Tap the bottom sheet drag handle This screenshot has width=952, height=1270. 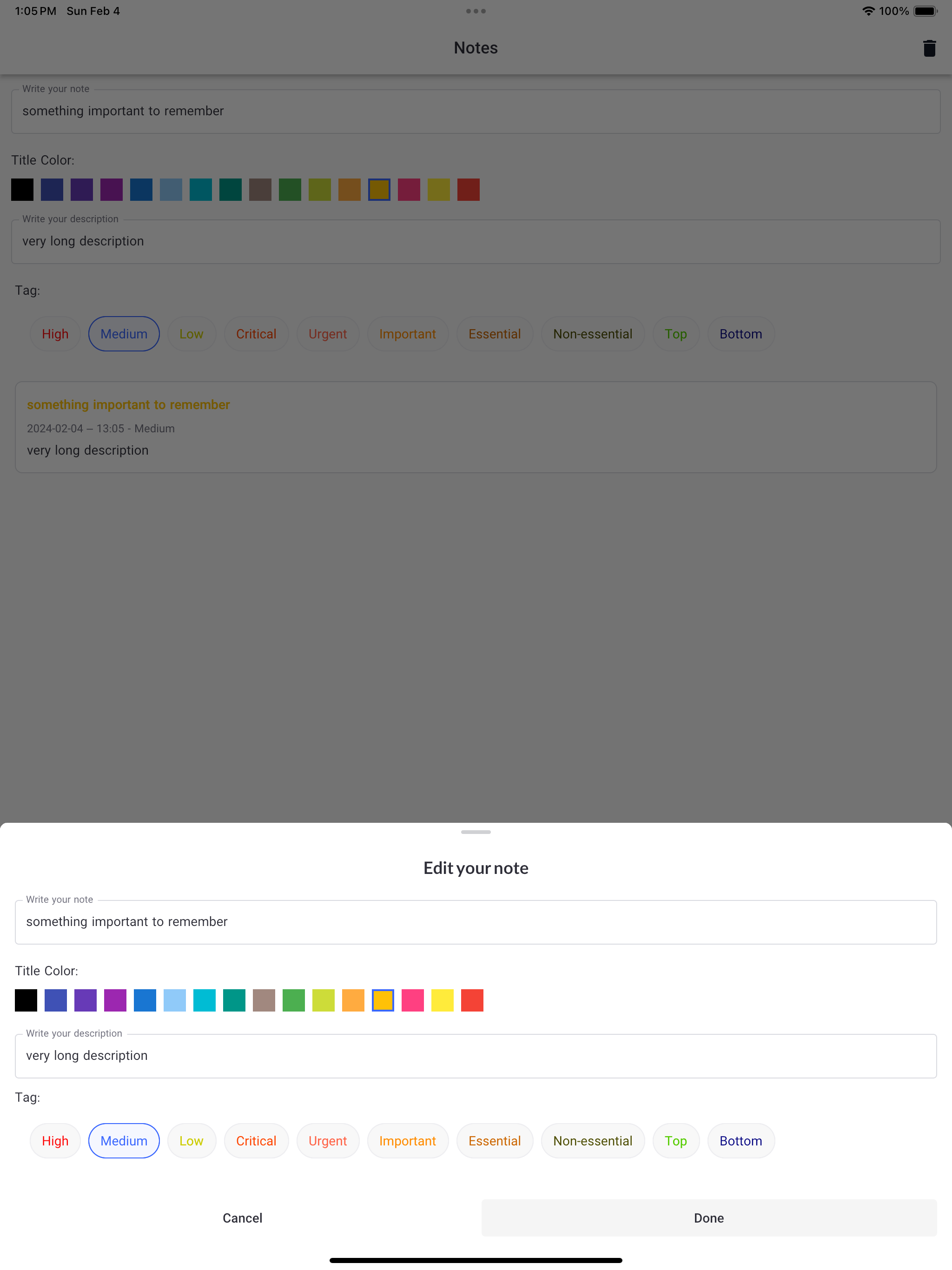476,832
